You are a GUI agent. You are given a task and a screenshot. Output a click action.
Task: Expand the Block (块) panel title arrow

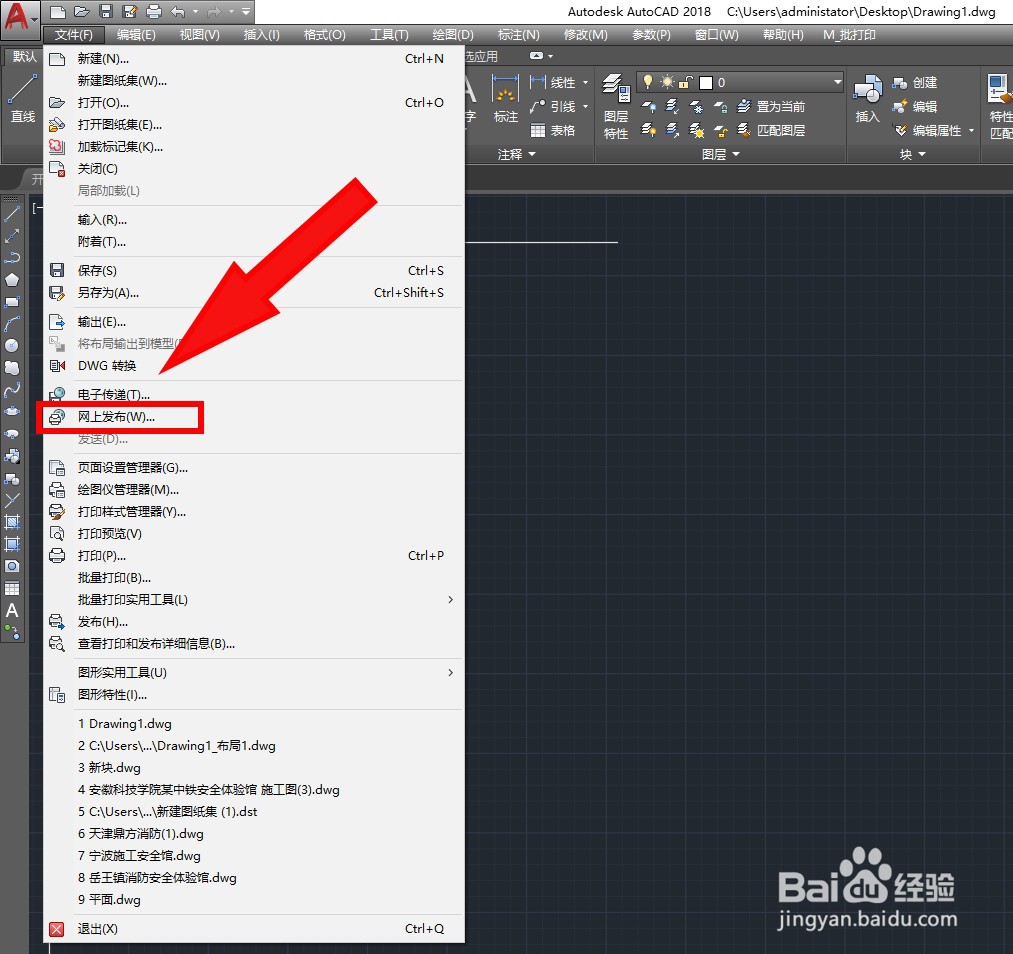922,154
